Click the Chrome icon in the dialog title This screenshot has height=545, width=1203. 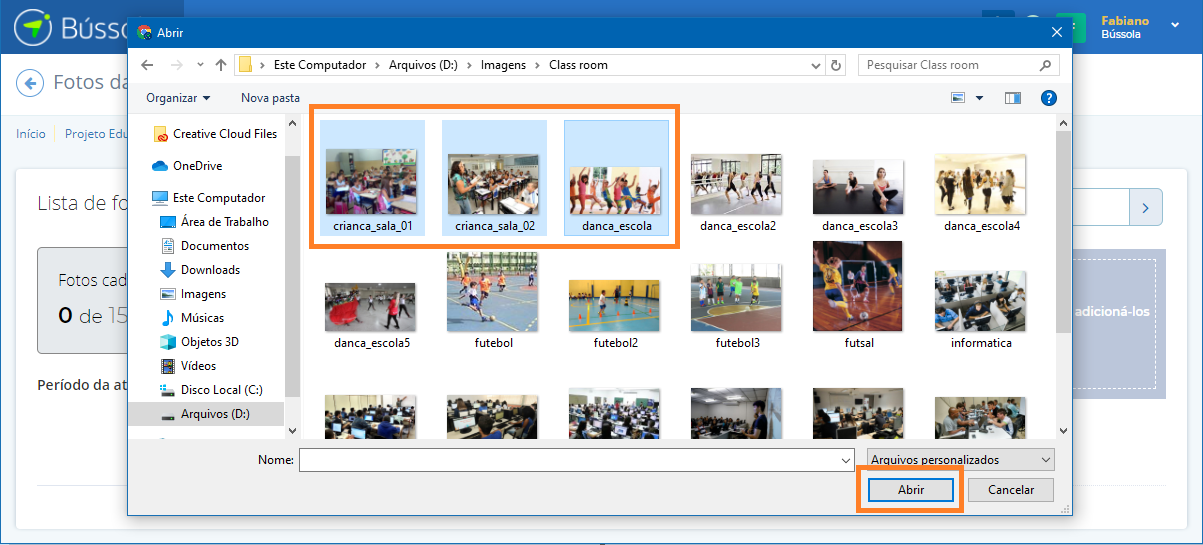click(x=145, y=32)
